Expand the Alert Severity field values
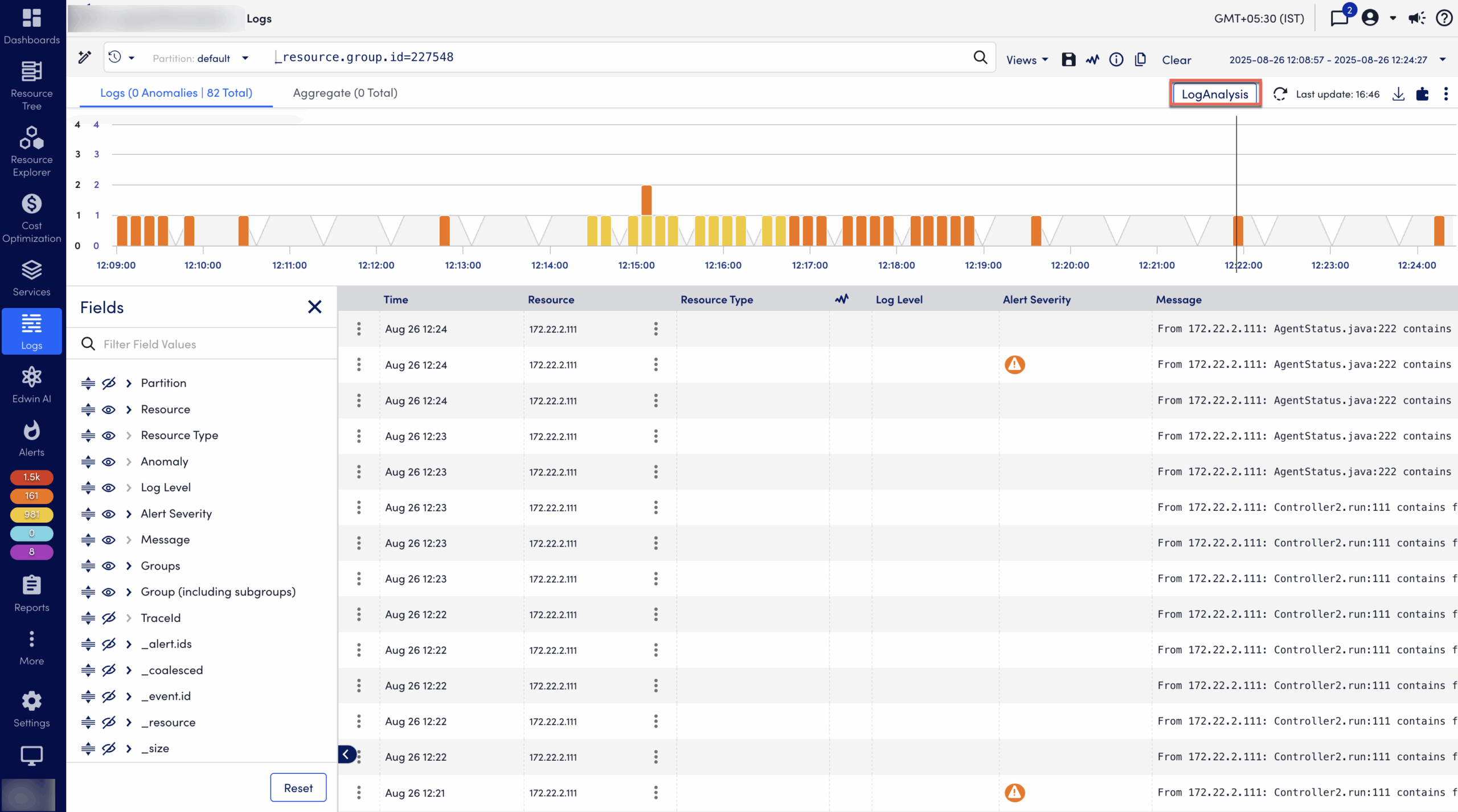 coord(128,514)
